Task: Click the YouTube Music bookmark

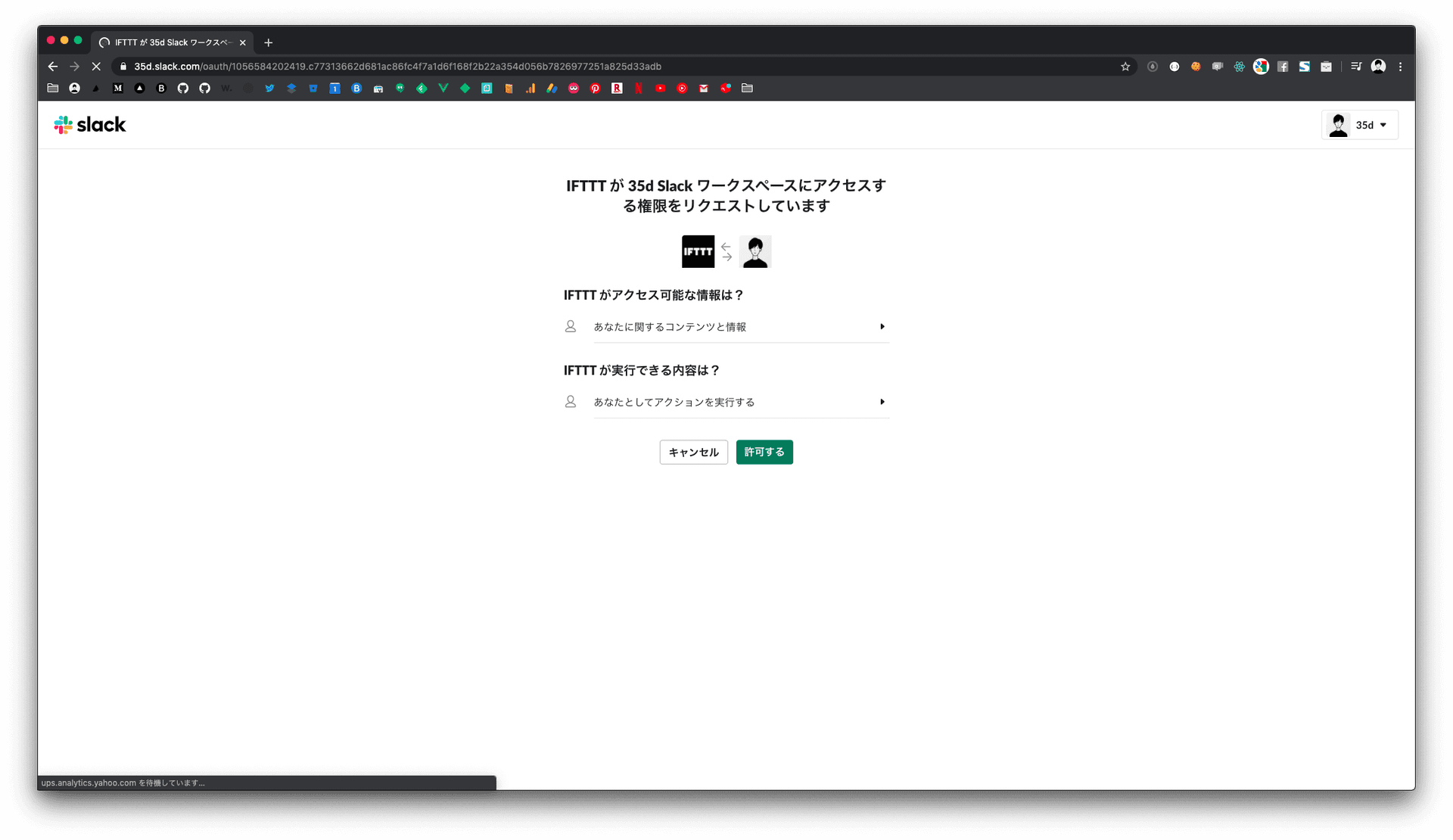Action: coord(683,89)
